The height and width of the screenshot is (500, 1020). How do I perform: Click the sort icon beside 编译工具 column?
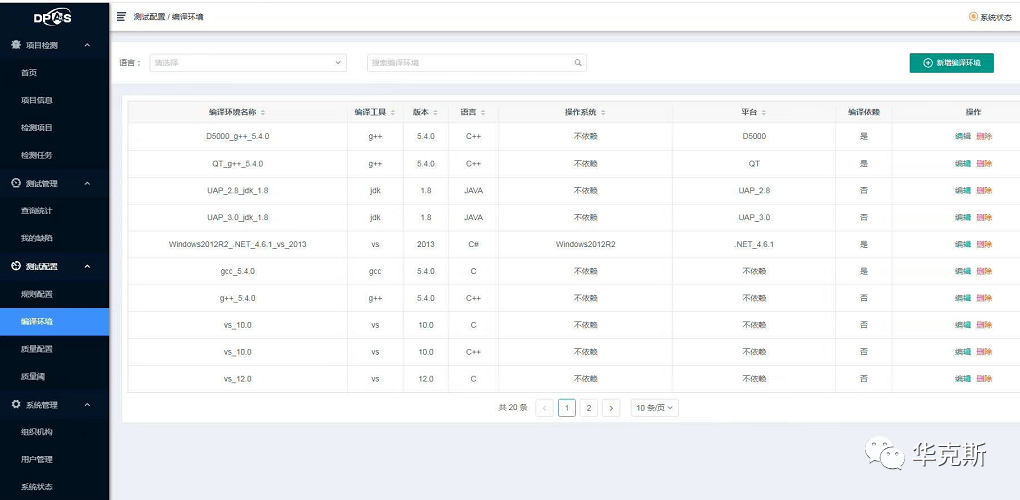(x=393, y=112)
